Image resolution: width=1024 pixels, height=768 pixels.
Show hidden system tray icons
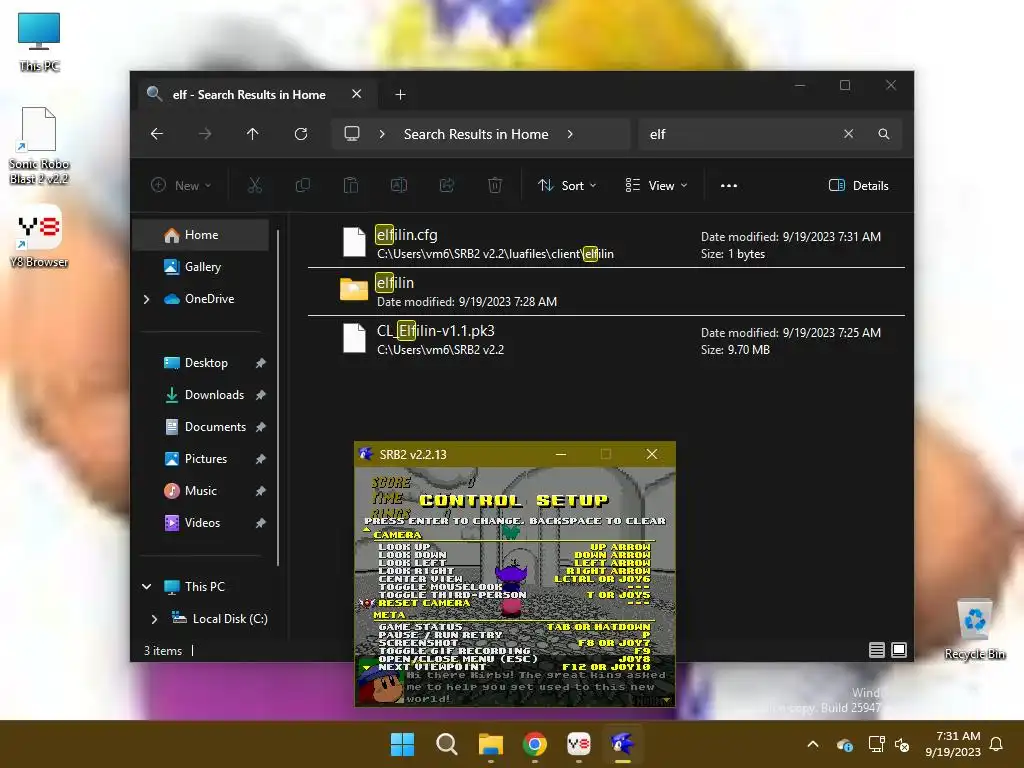coord(813,744)
